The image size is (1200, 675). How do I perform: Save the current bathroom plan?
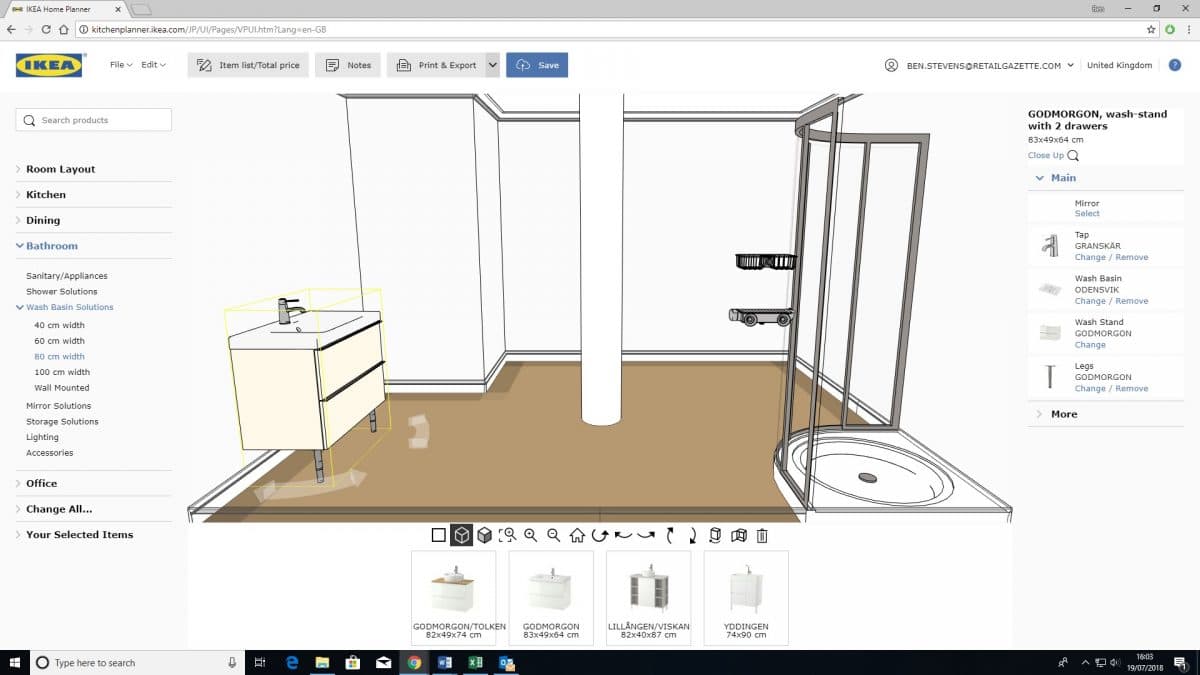click(537, 63)
